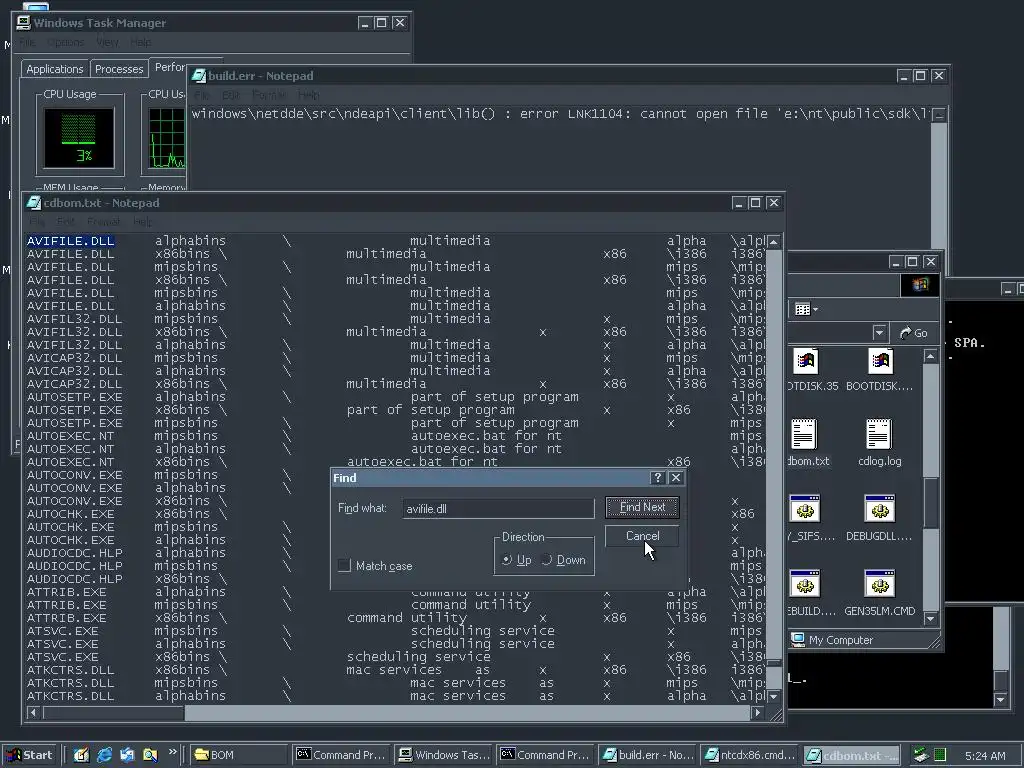The width and height of the screenshot is (1024, 768).
Task: Switch to build.err Notepad taskbar button
Action: 648,755
